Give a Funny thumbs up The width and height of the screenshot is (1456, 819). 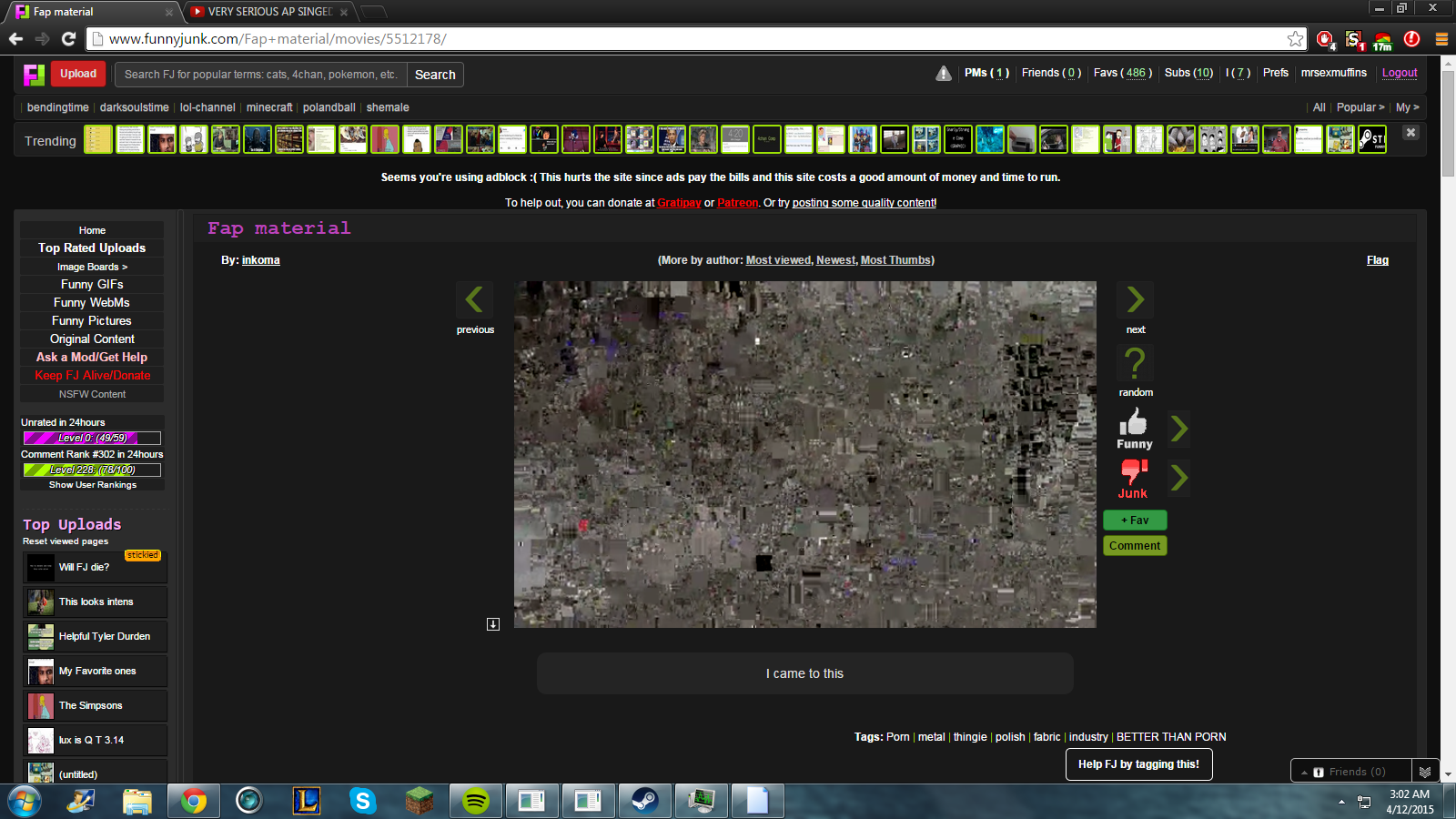1134,423
